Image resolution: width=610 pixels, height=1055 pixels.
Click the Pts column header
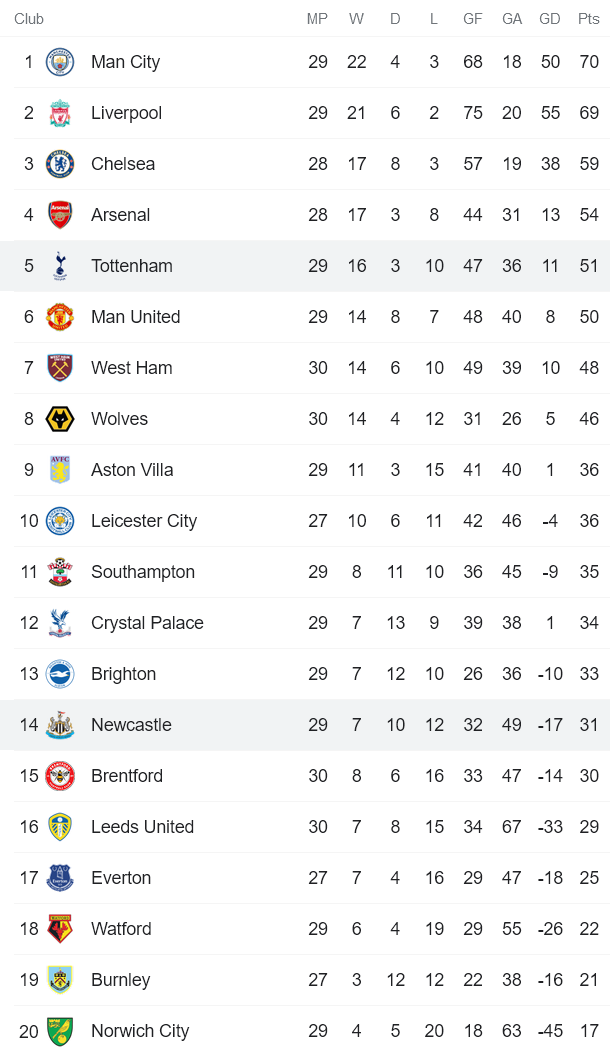point(589,19)
